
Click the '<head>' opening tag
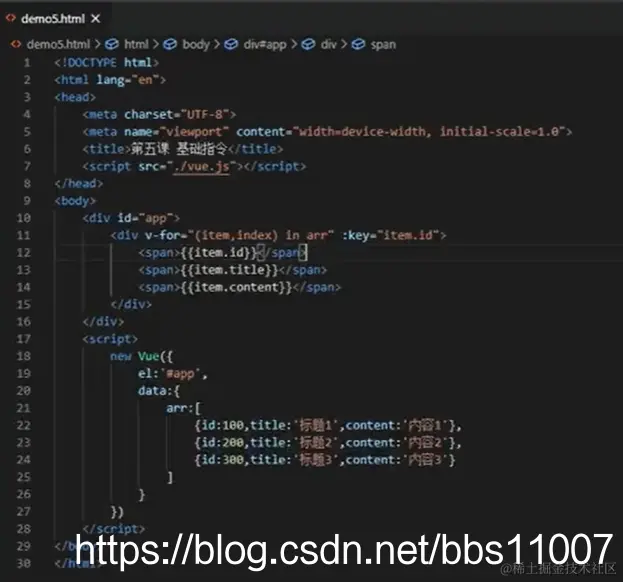click(x=75, y=97)
